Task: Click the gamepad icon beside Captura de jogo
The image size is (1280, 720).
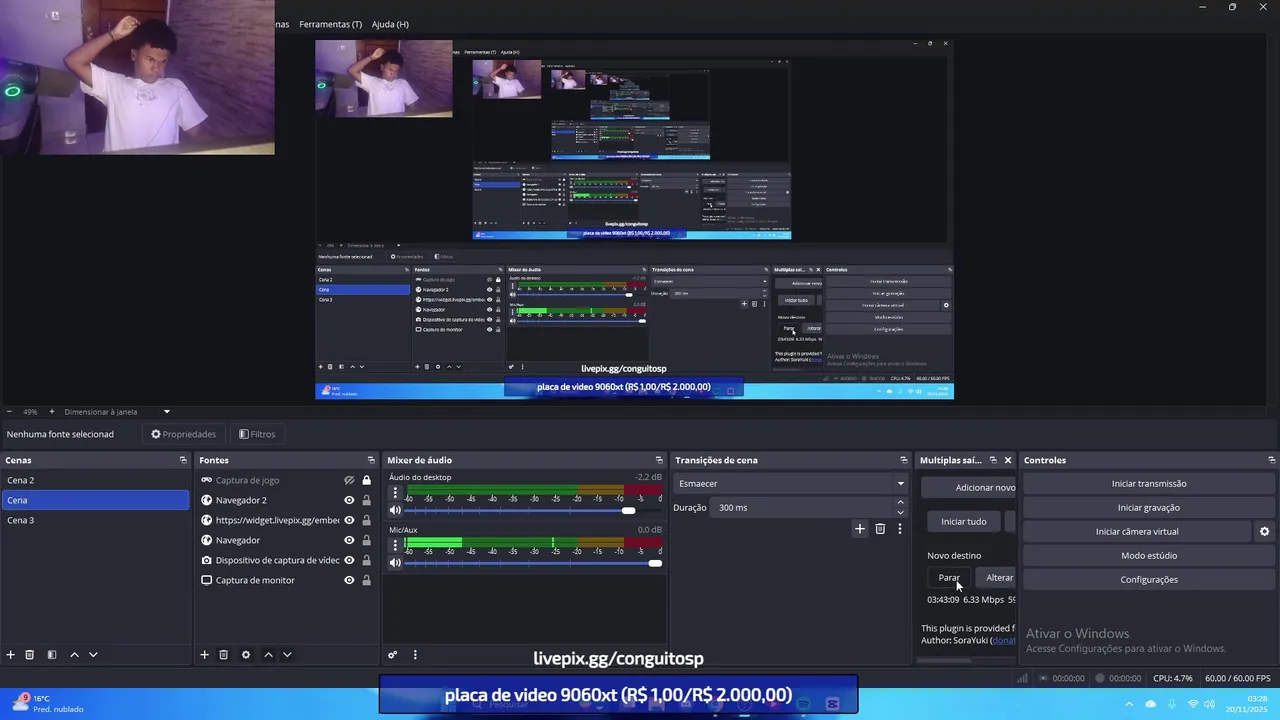Action: click(x=207, y=480)
